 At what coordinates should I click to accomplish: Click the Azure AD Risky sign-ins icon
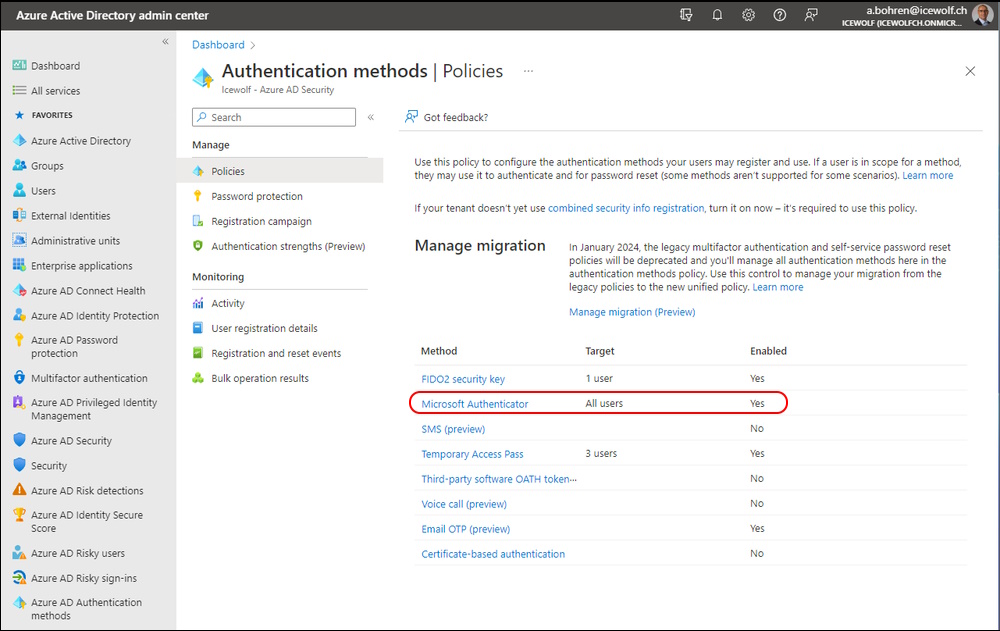click(19, 577)
